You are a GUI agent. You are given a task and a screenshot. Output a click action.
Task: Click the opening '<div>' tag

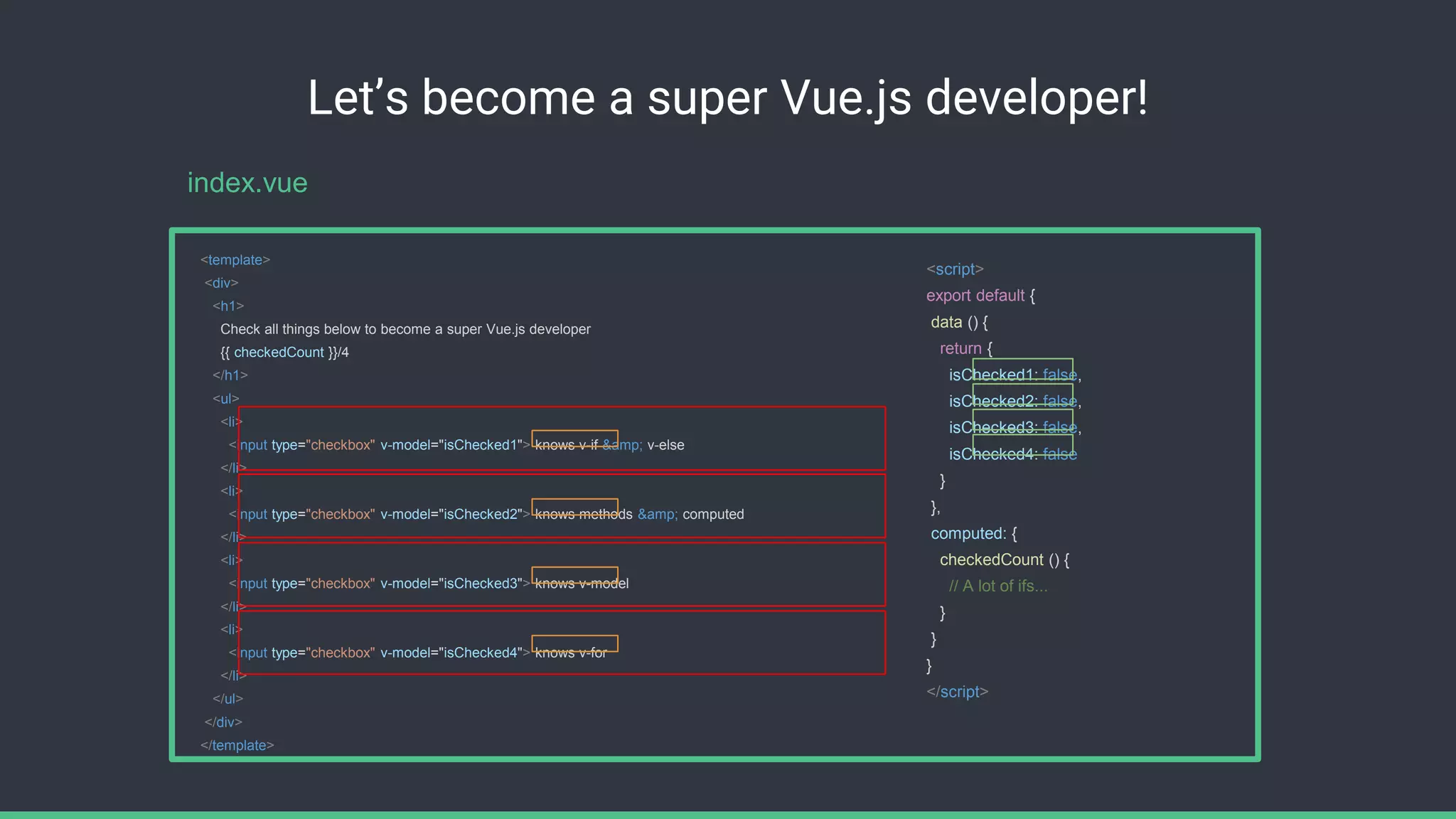[222, 283]
